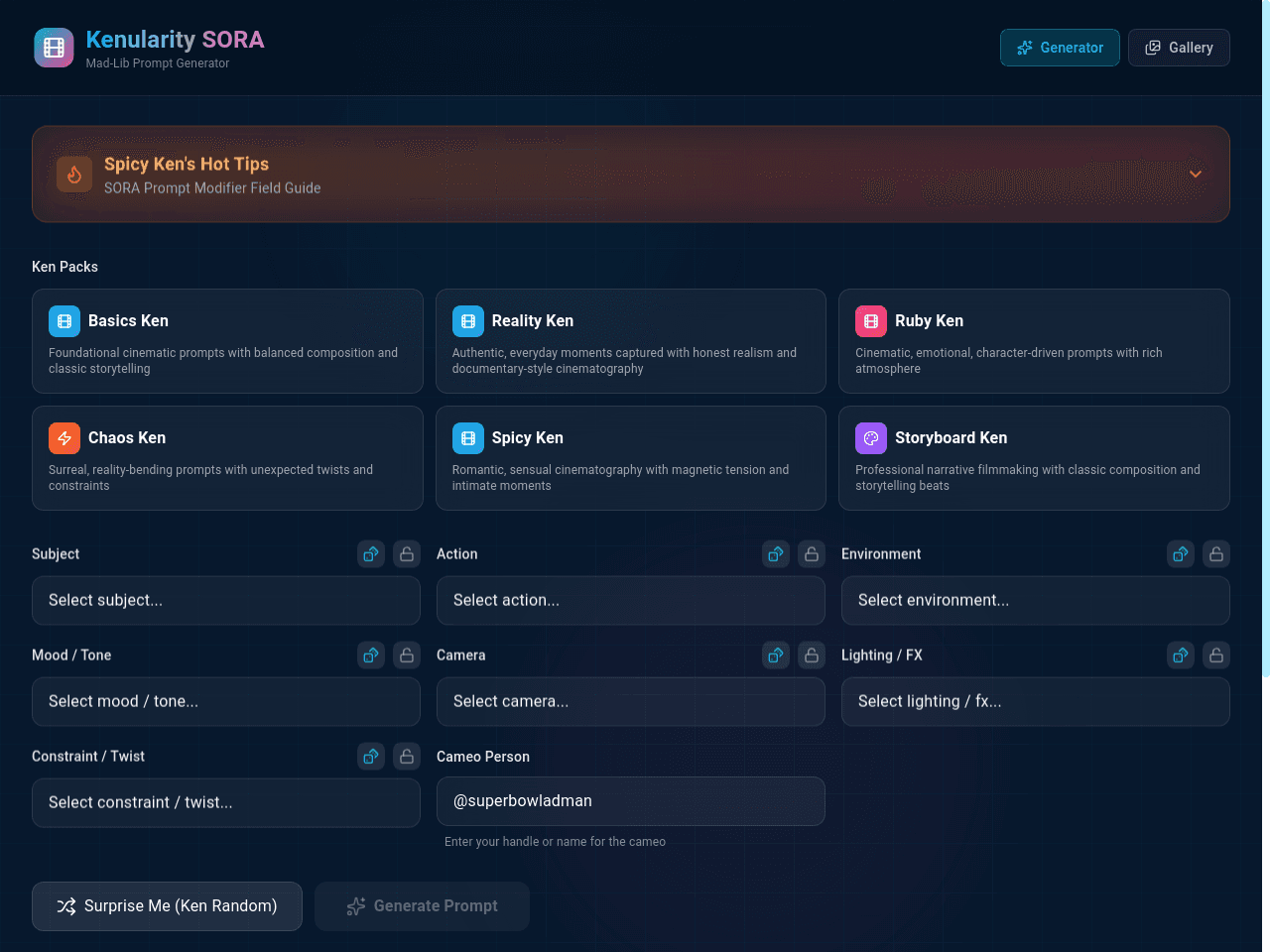Click the Storyboard Ken palette icon
Screen dimensions: 1270x952
[871, 438]
